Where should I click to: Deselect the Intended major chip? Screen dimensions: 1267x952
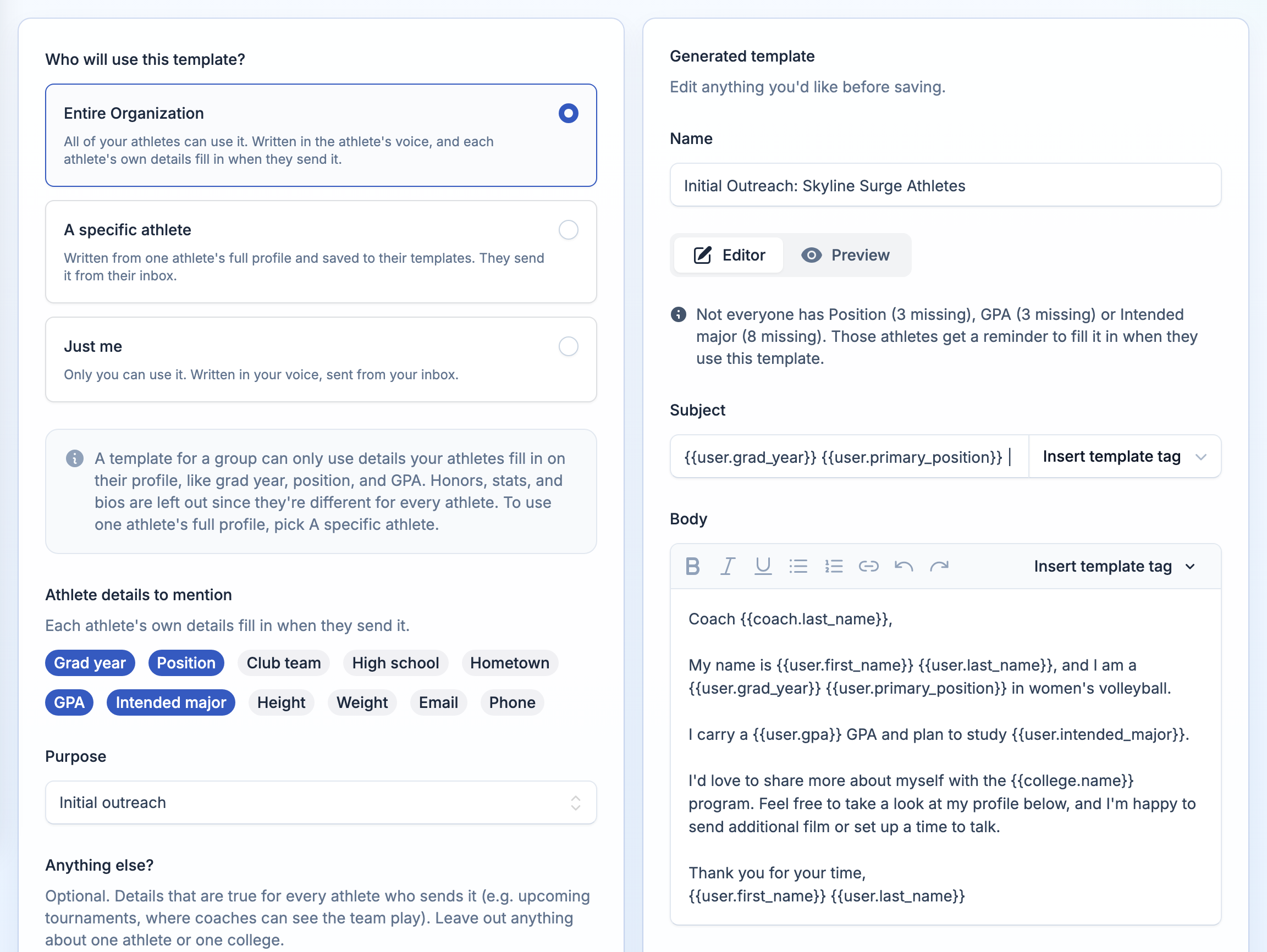pyautogui.click(x=170, y=702)
